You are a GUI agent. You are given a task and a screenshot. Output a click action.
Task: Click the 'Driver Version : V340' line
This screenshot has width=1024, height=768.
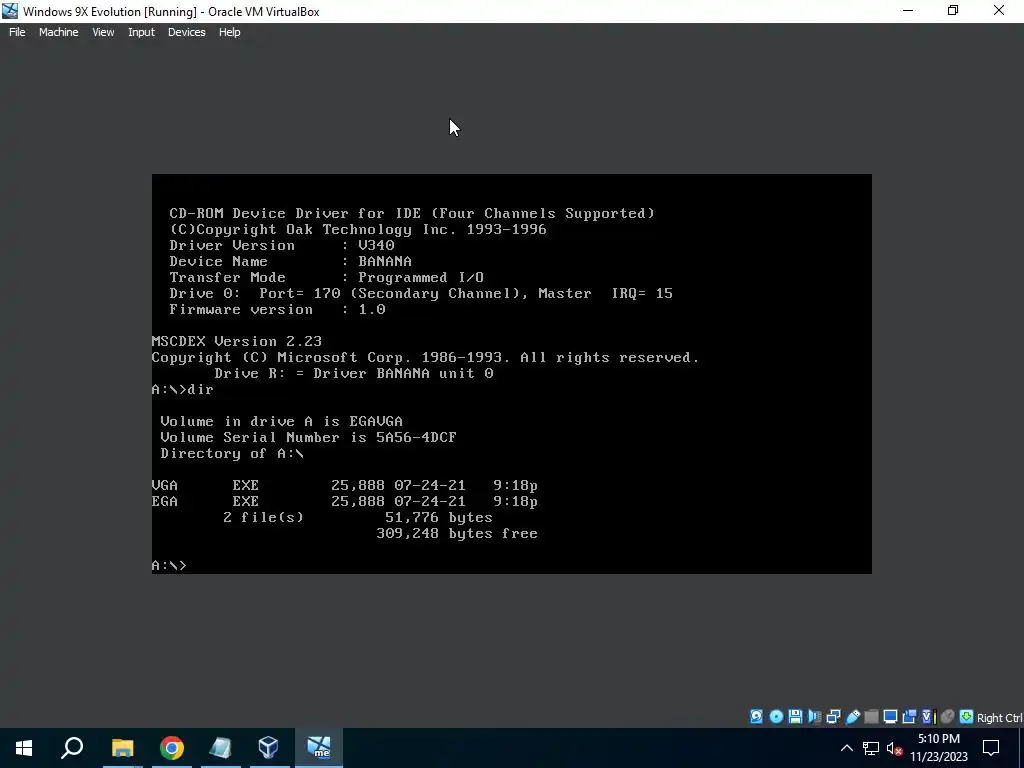pyautogui.click(x=282, y=246)
